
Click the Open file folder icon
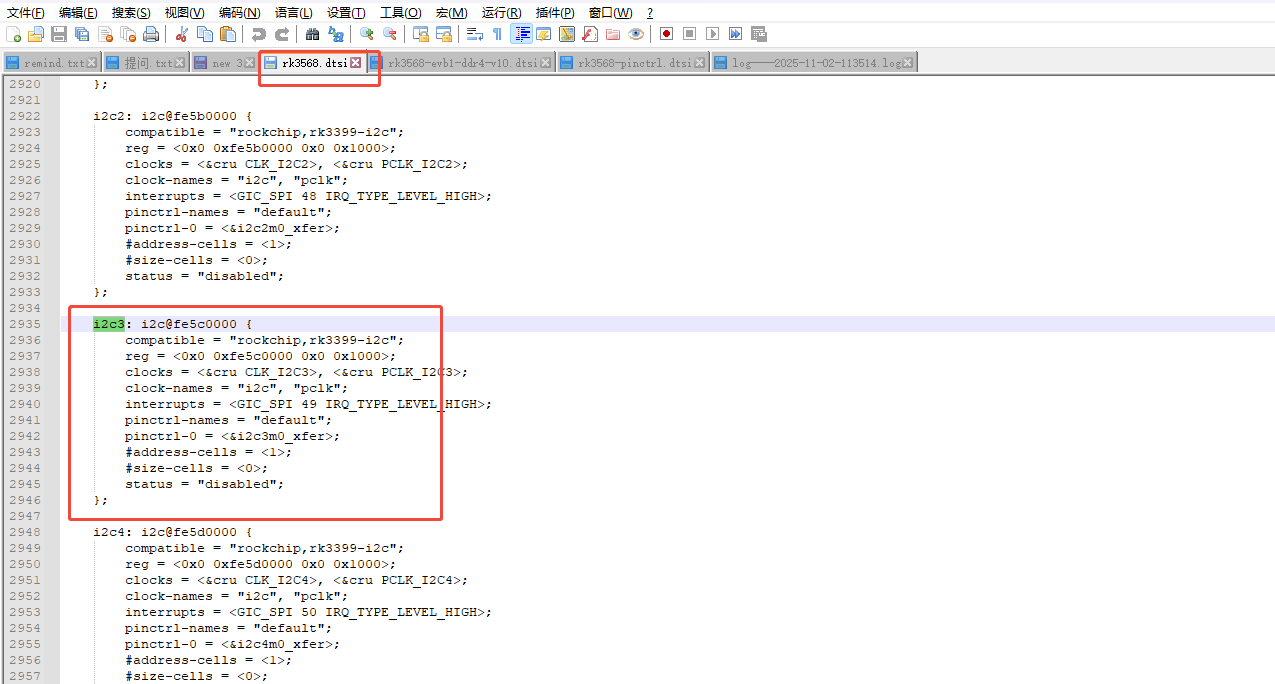[35, 34]
